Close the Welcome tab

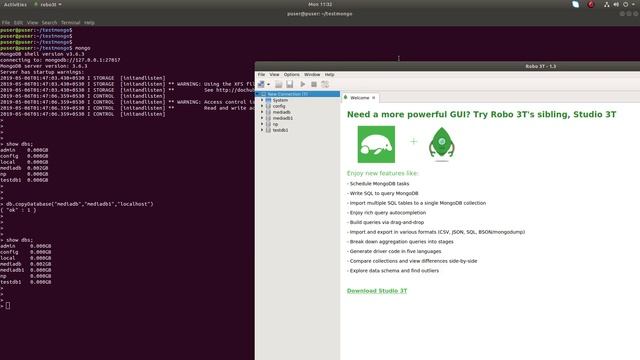(373, 98)
